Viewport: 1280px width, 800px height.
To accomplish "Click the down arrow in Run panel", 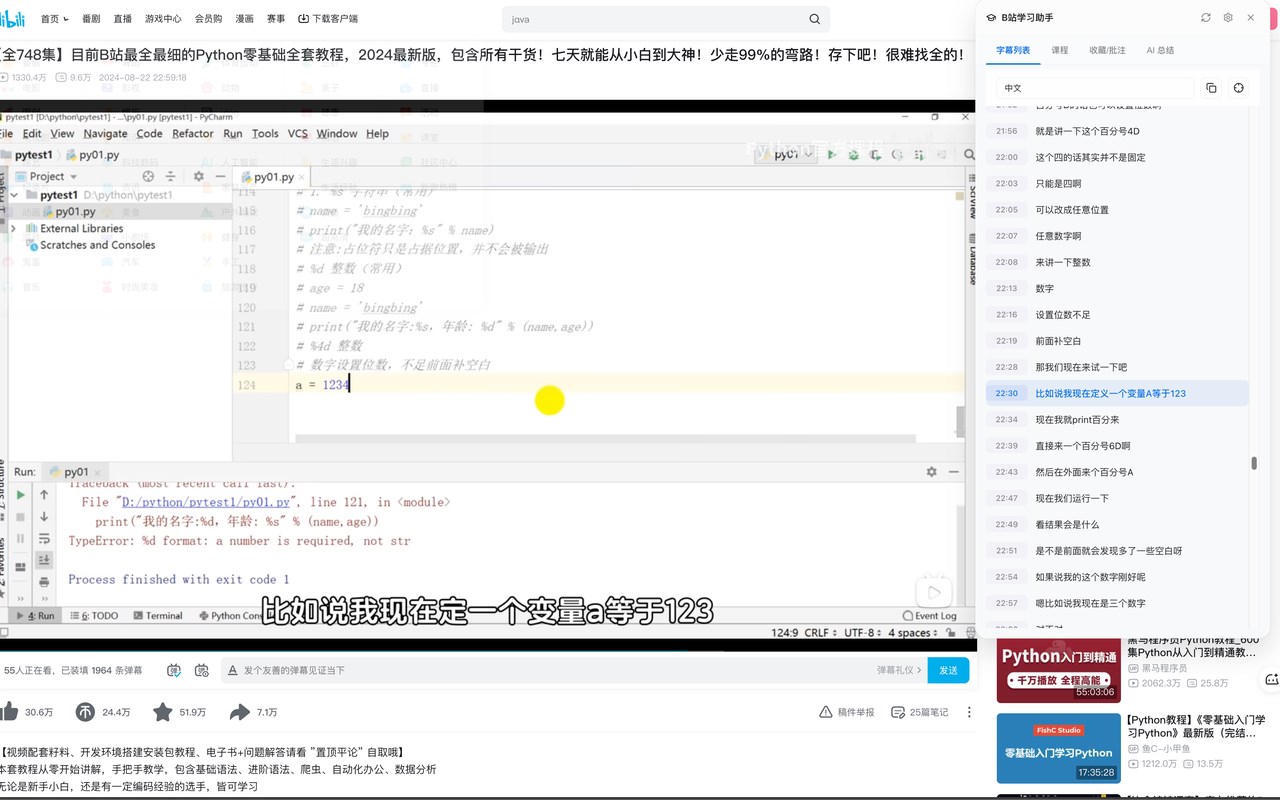I will tap(44, 517).
